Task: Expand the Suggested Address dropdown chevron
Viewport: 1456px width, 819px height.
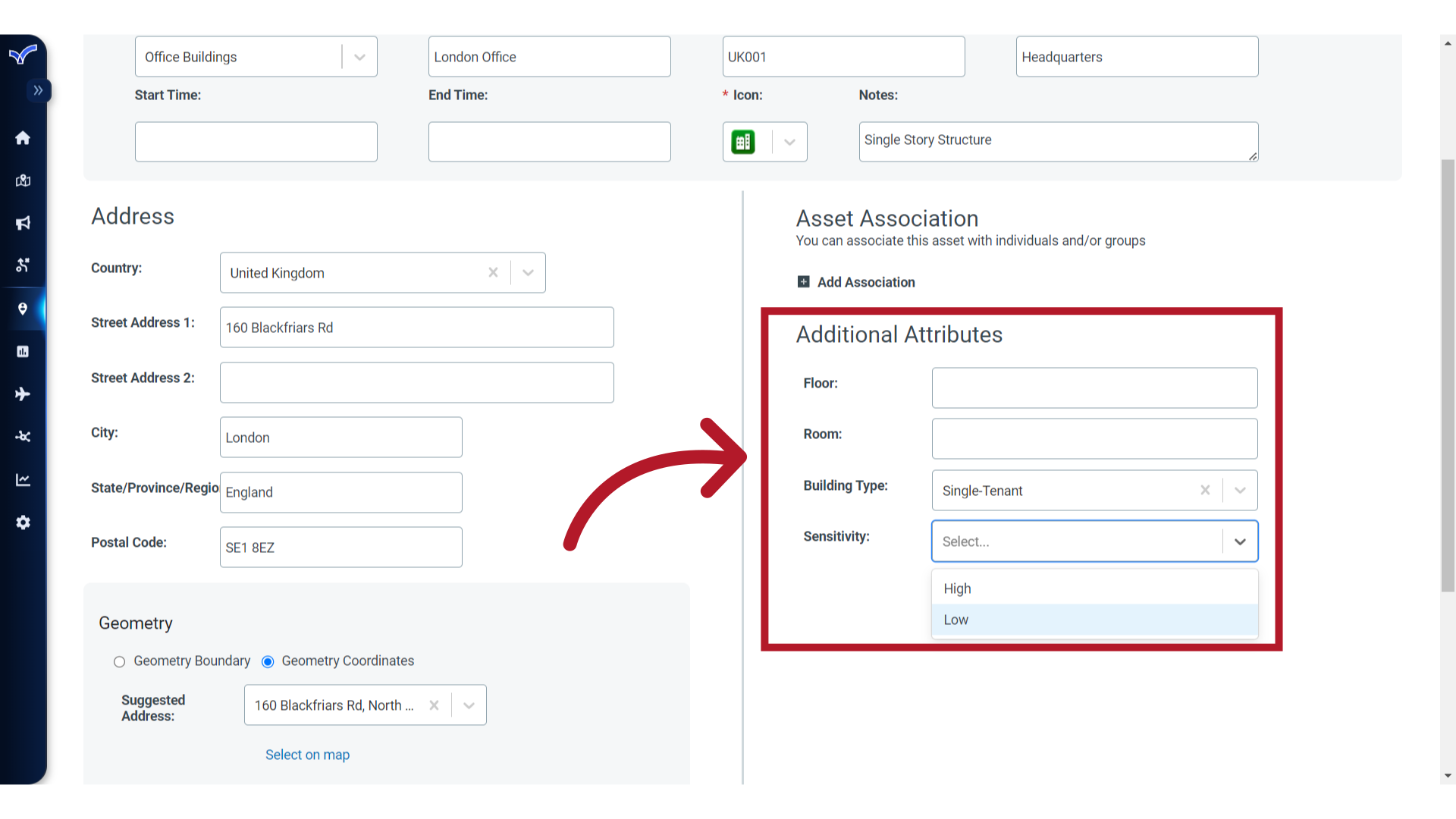Action: pyautogui.click(x=469, y=705)
